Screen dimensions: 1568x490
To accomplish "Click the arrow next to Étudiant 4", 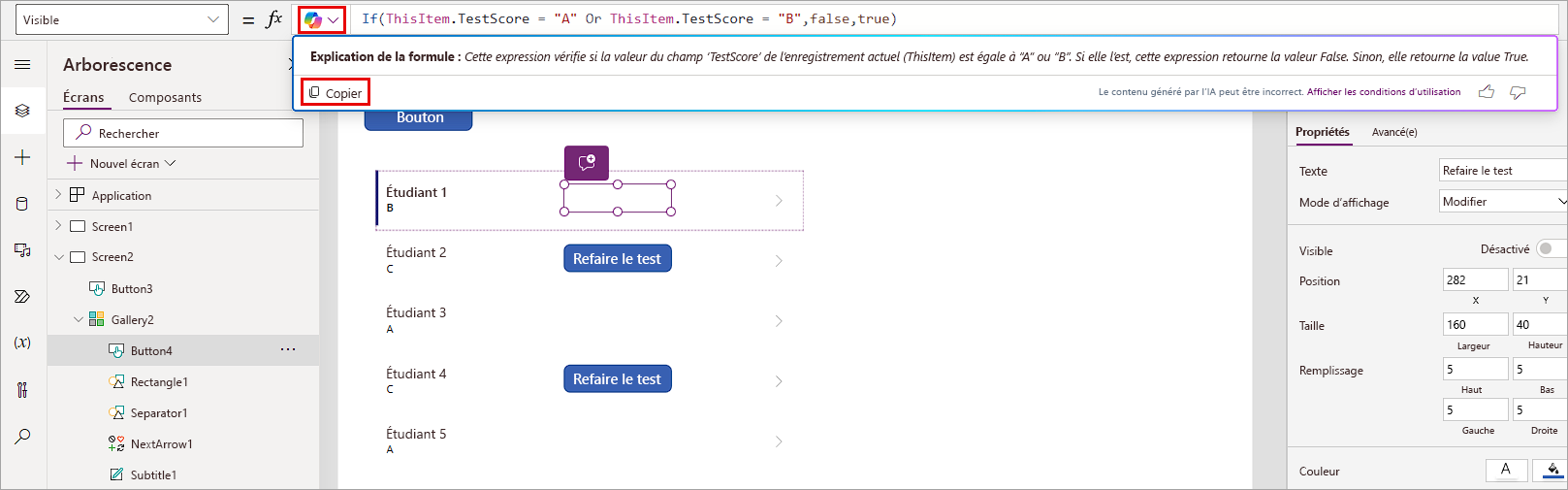I will tap(779, 381).
